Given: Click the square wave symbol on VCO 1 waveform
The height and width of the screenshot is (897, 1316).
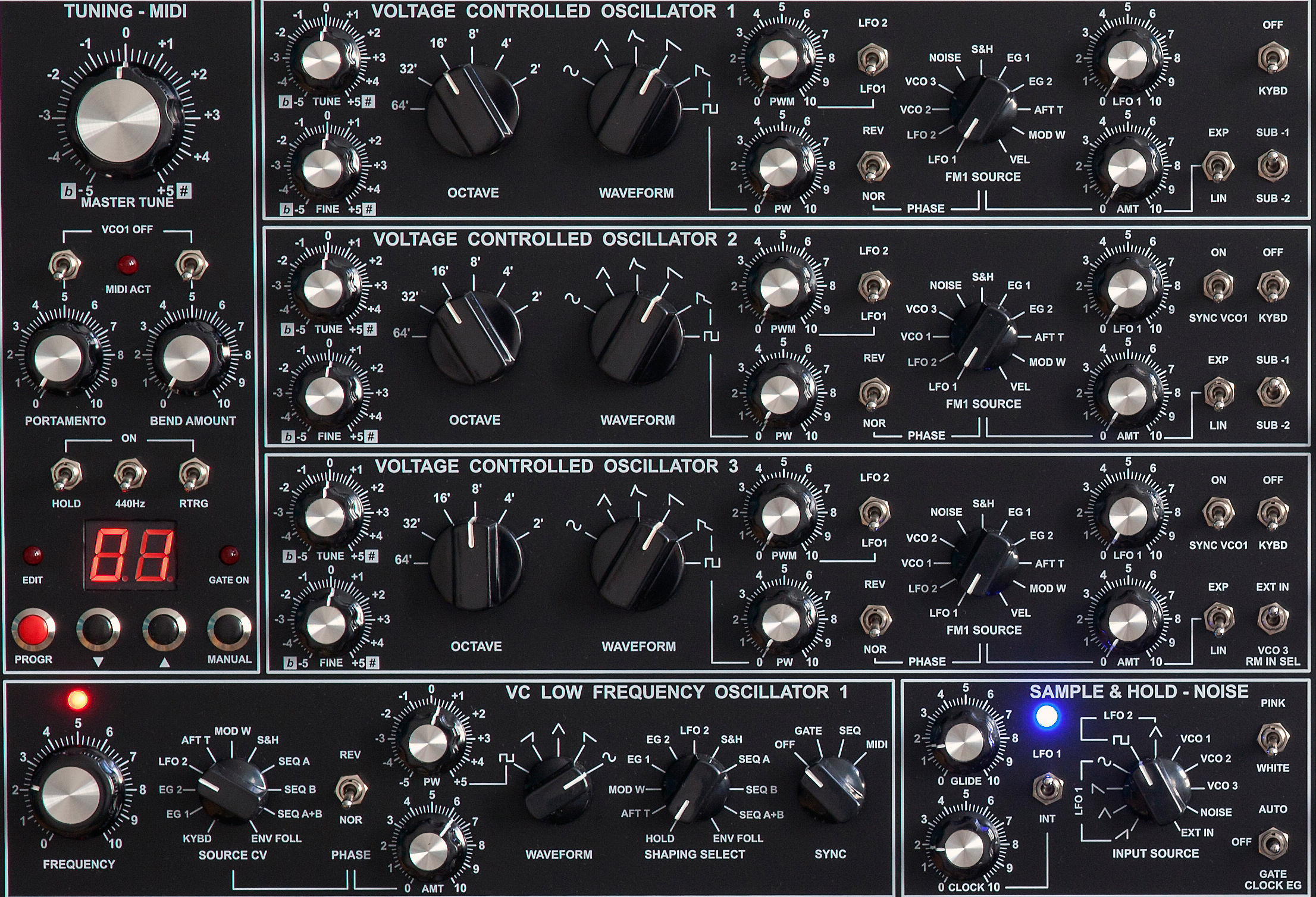Looking at the screenshot, I should [x=710, y=109].
